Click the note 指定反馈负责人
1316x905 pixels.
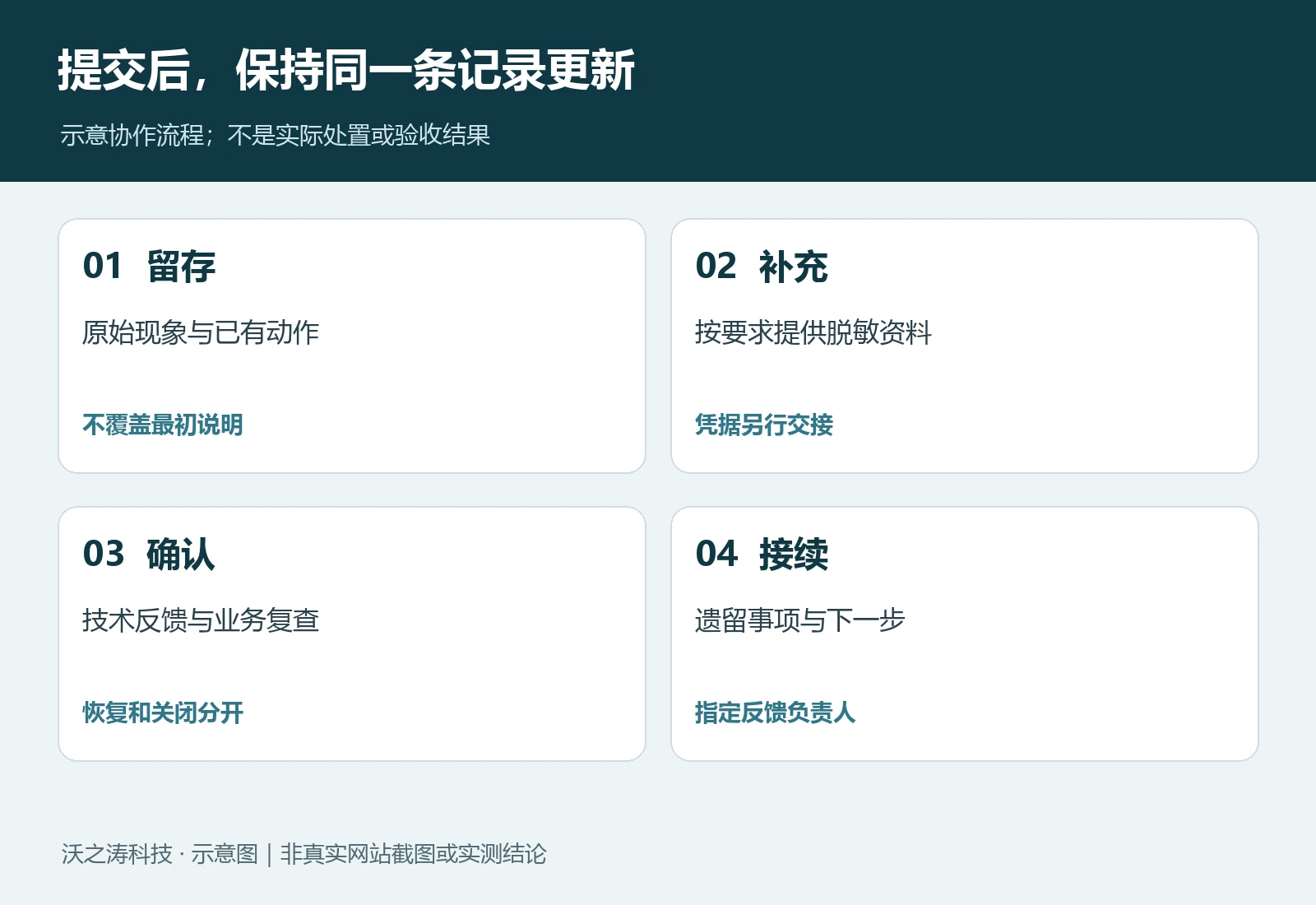click(x=776, y=712)
